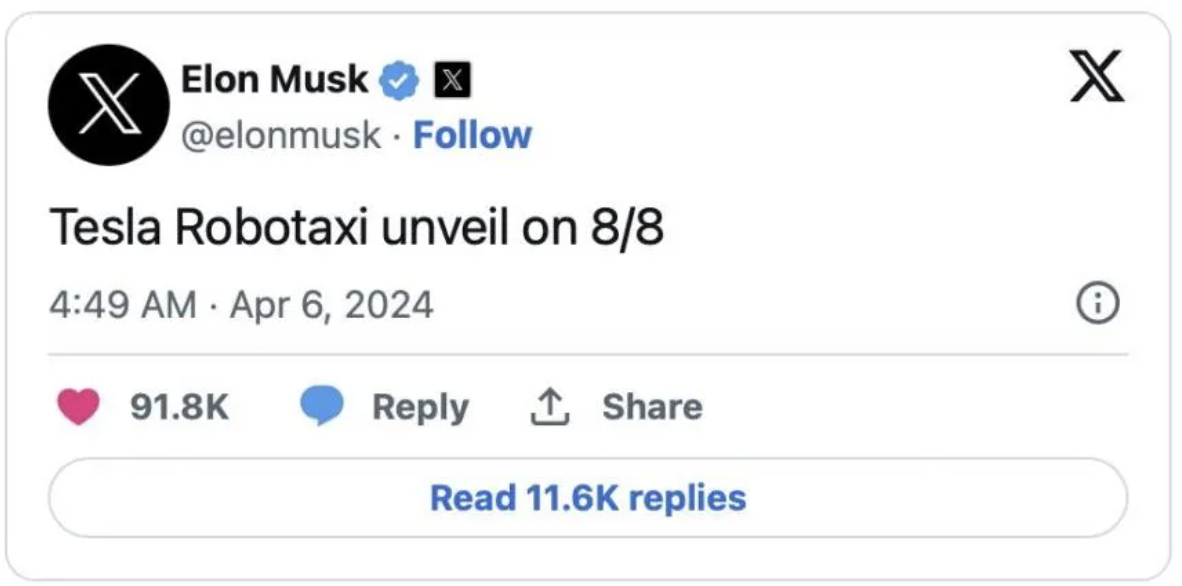Viewport: 1182px width, 586px height.
Task: Click the share upload arrow icon
Action: click(x=547, y=406)
